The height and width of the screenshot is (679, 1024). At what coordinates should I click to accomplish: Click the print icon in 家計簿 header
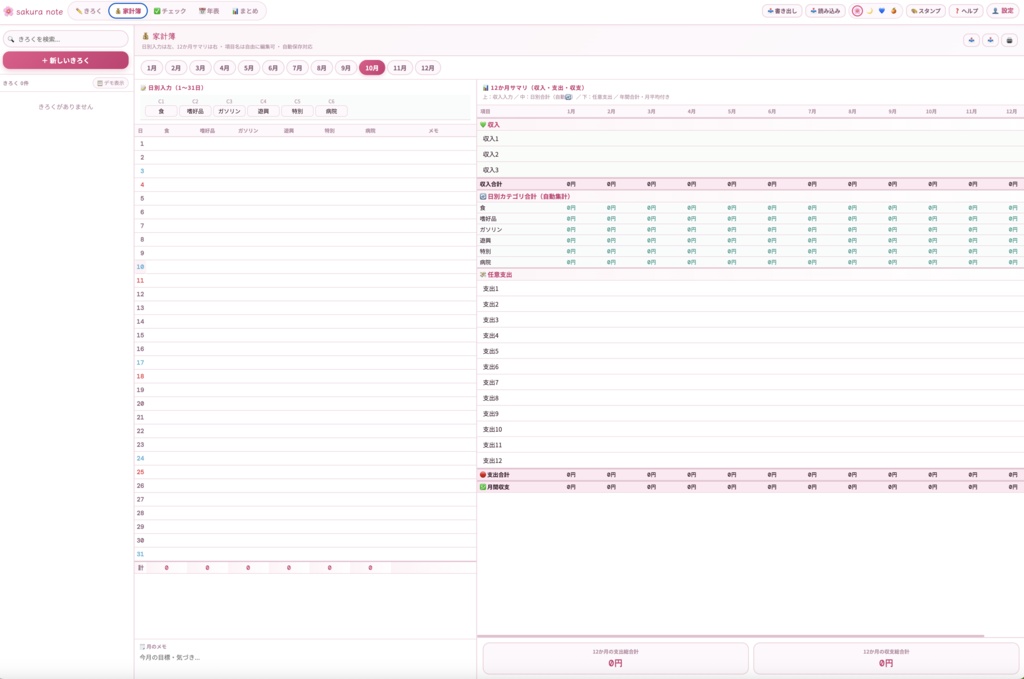click(x=1009, y=40)
